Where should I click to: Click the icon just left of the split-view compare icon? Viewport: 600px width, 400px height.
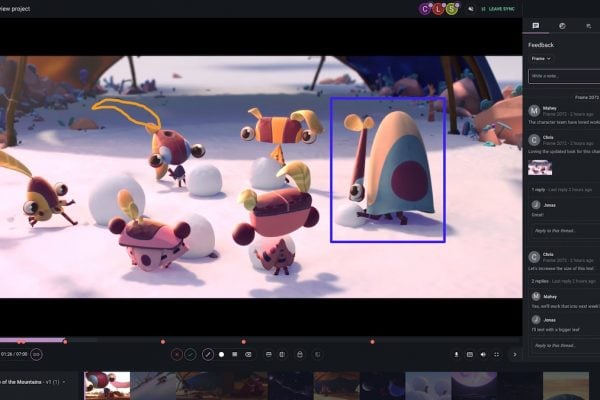[x=269, y=354]
